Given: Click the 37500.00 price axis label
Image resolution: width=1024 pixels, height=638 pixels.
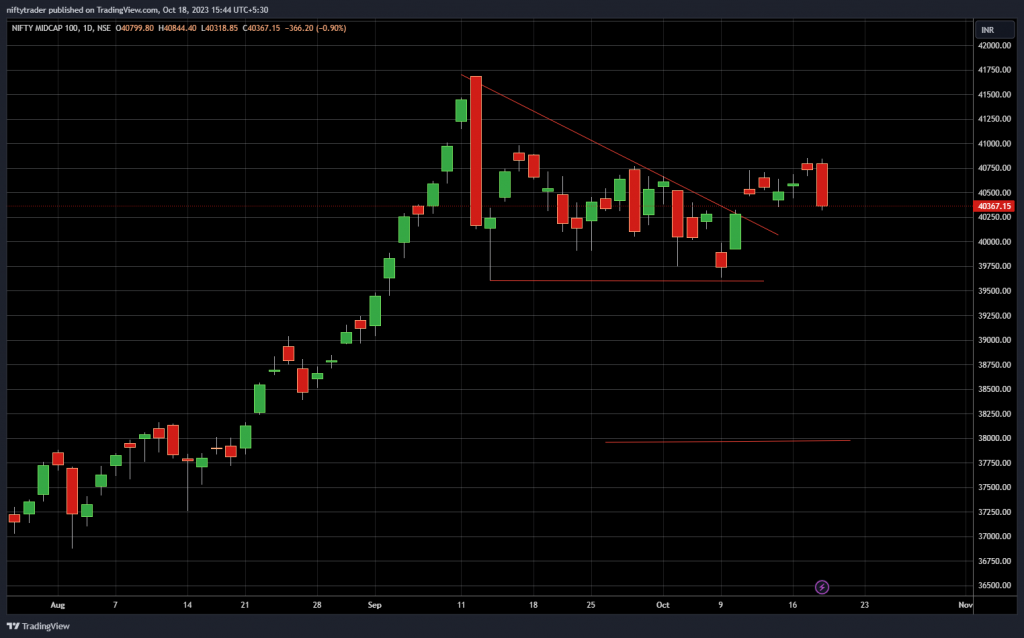Looking at the screenshot, I should point(995,487).
